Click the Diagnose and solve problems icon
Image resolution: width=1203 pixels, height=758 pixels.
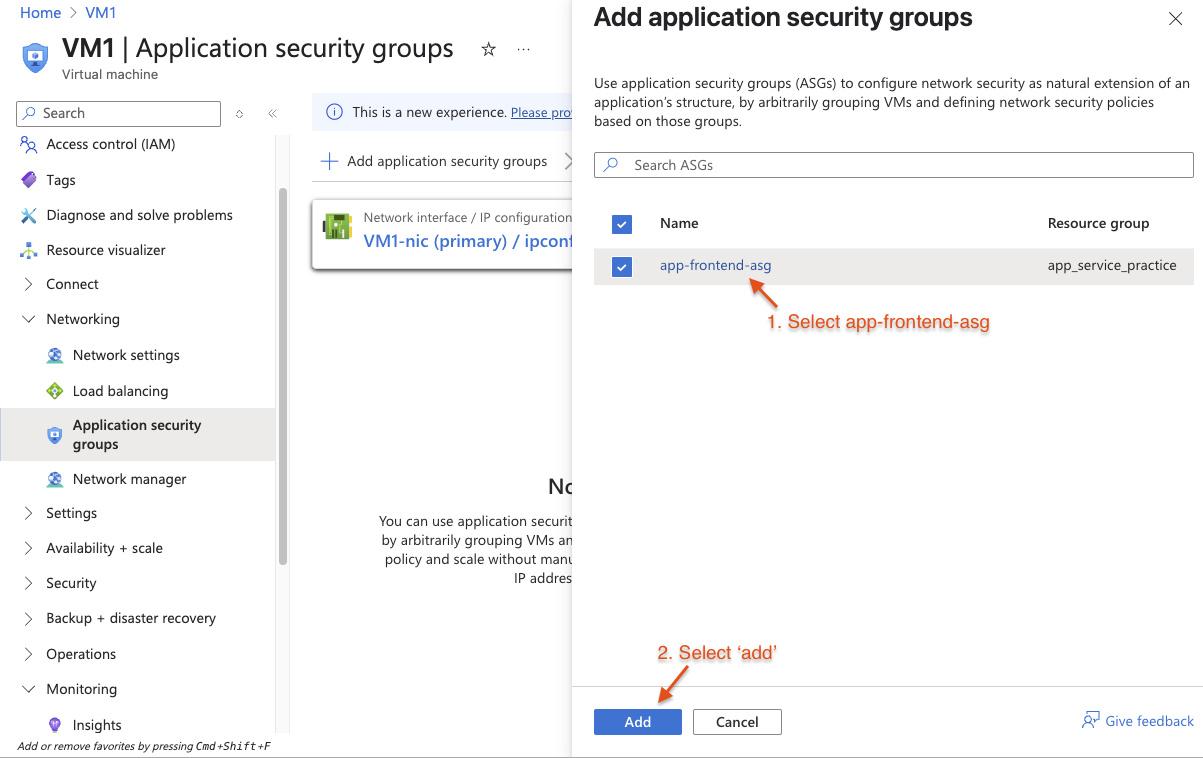click(28, 215)
